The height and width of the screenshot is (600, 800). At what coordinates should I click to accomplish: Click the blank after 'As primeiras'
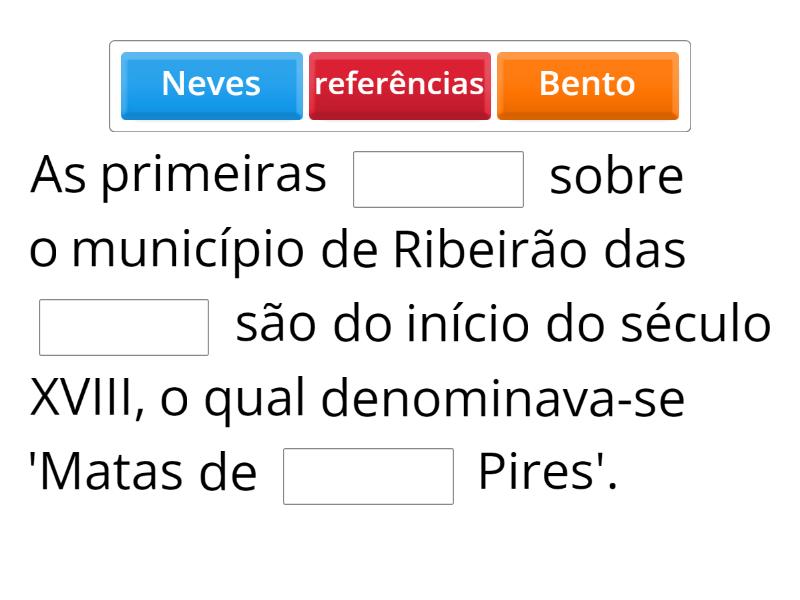coord(438,179)
